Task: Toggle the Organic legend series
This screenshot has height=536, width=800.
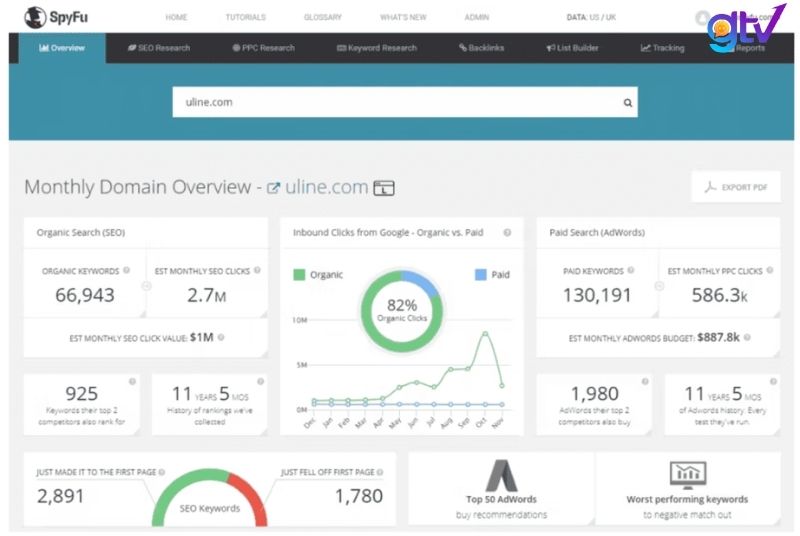Action: 318,274
